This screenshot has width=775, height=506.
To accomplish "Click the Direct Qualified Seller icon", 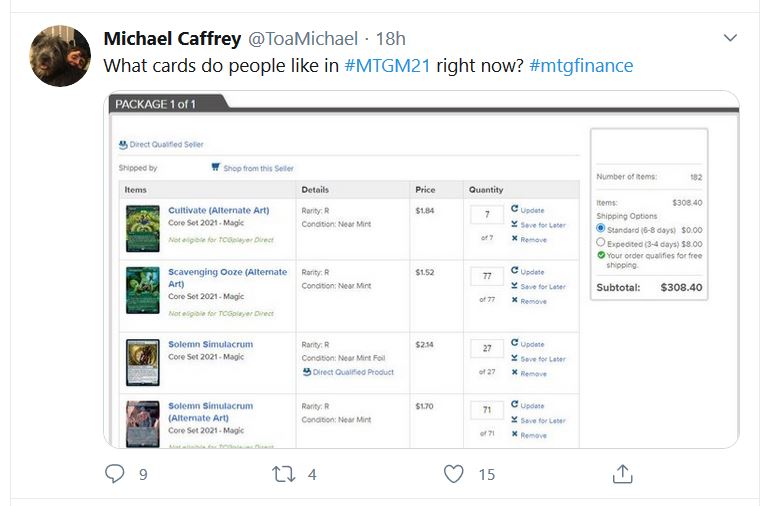I will tap(122, 145).
